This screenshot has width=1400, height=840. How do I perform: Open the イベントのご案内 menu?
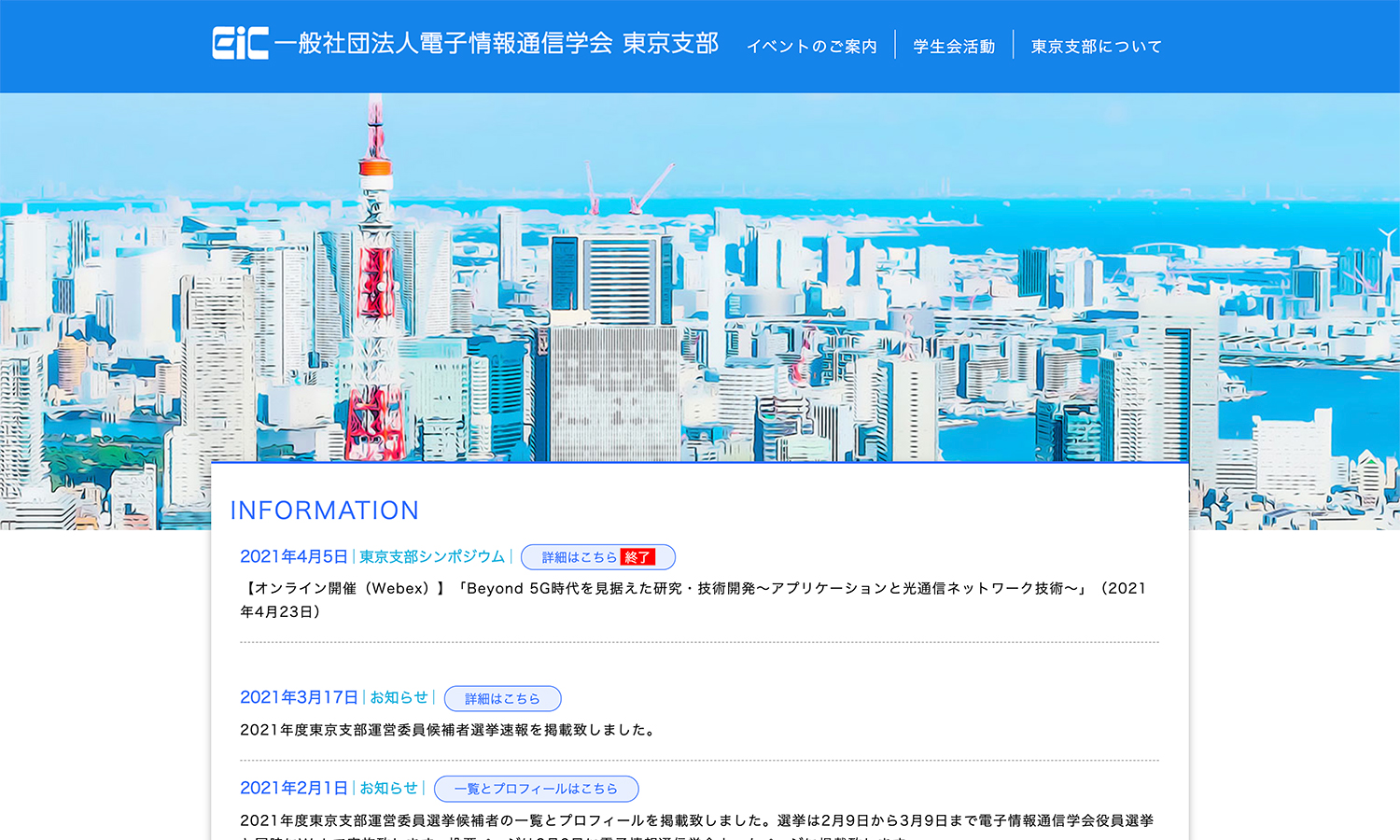pos(811,47)
